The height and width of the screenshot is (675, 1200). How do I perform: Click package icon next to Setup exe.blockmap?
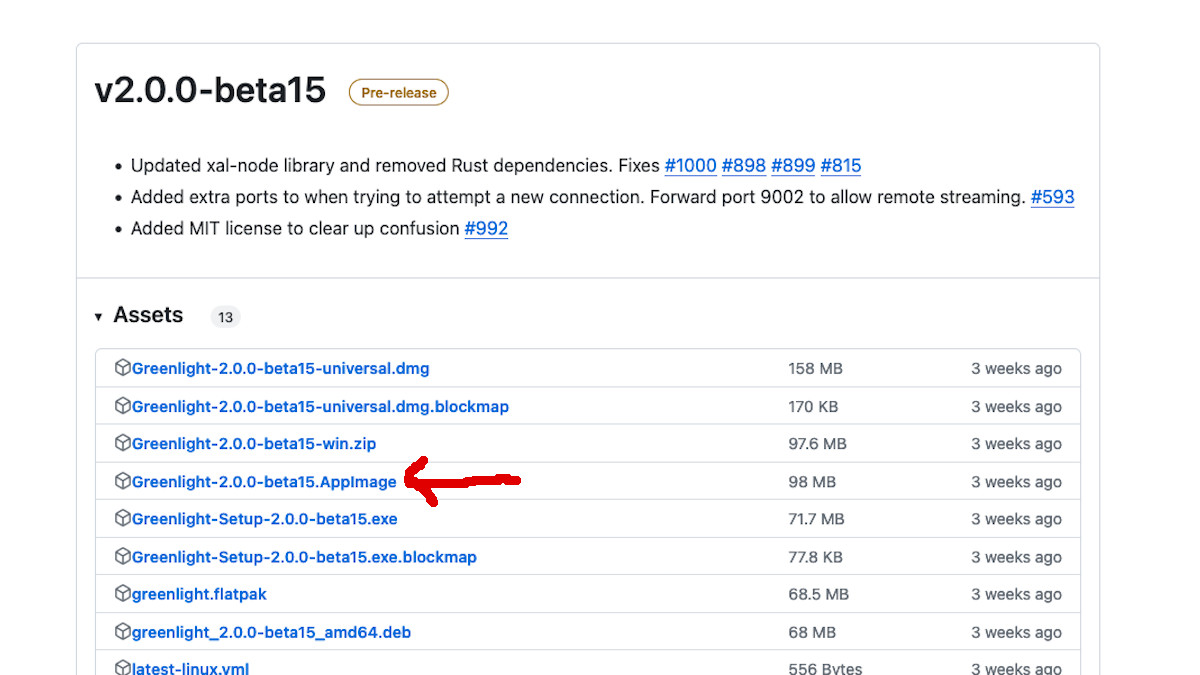pyautogui.click(x=123, y=556)
